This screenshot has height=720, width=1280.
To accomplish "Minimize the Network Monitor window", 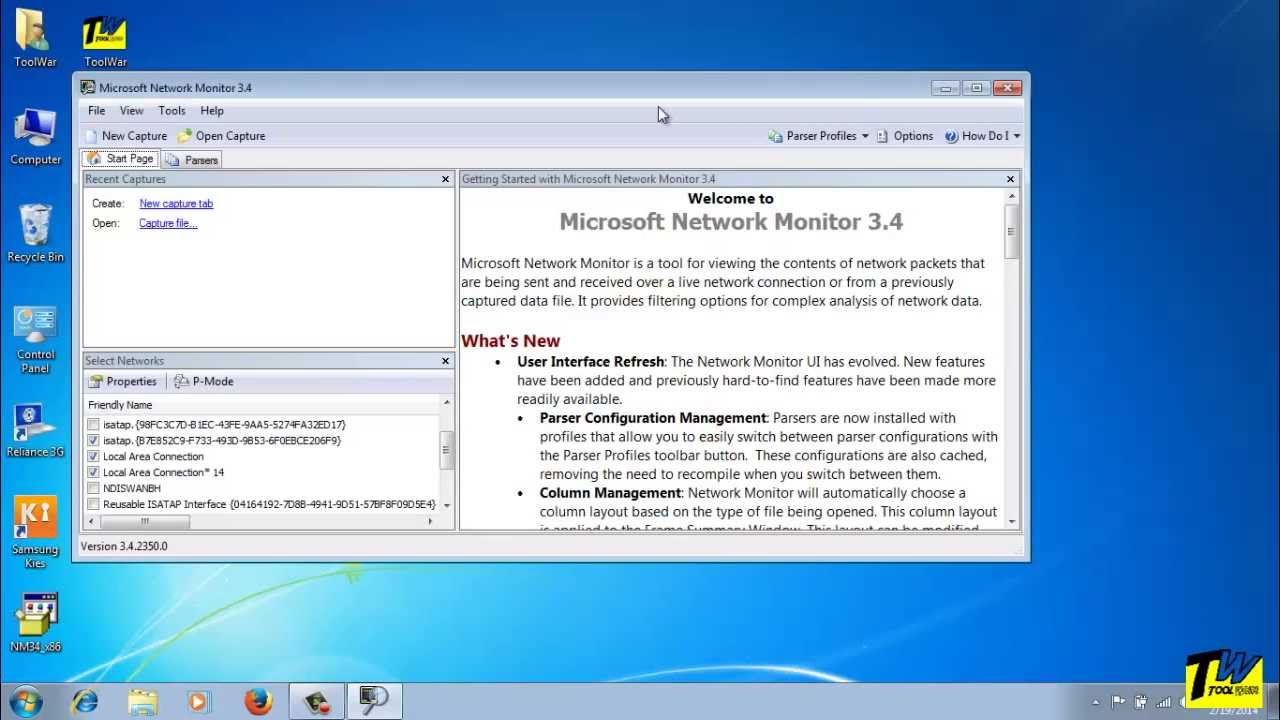I will click(x=946, y=88).
